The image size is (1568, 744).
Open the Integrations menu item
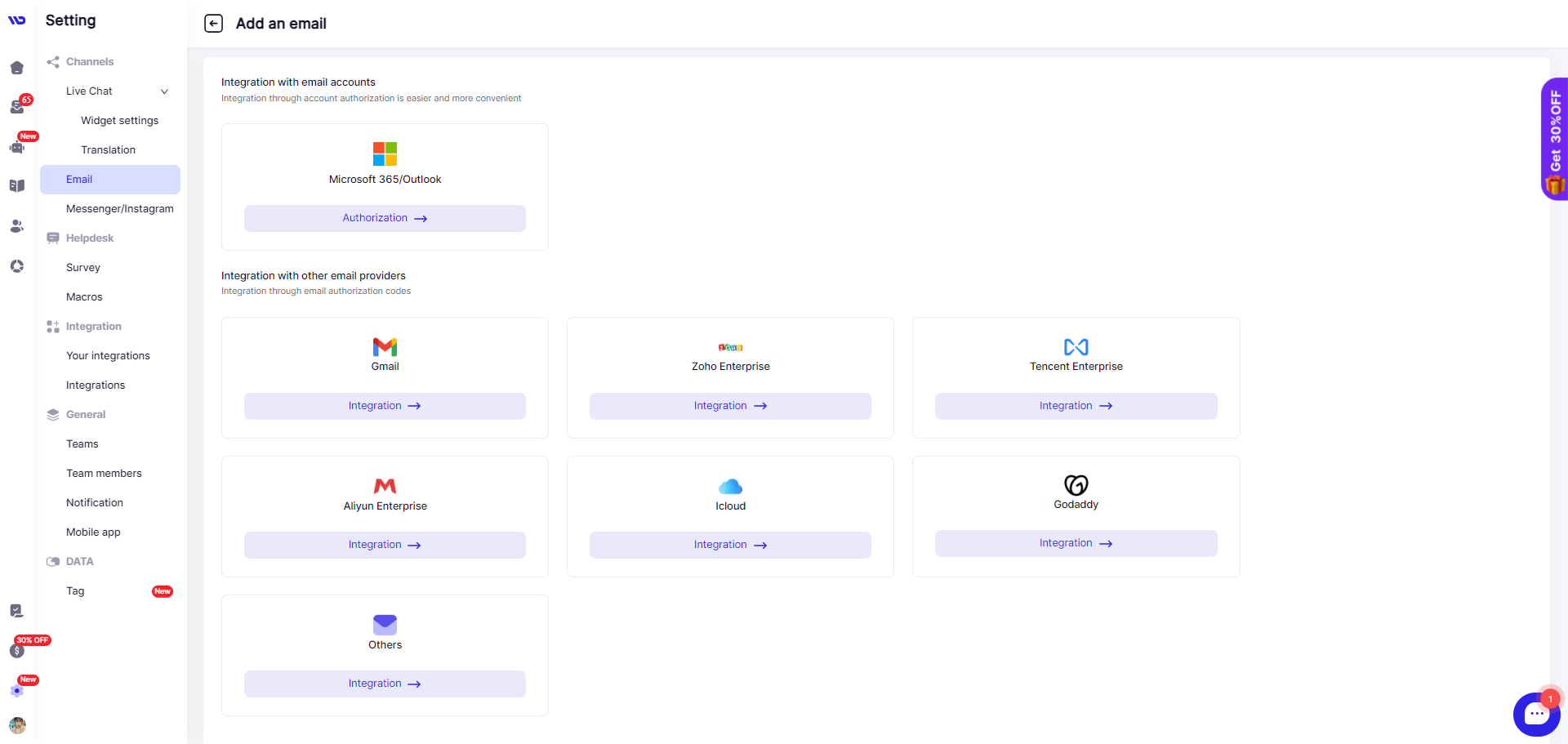(96, 385)
